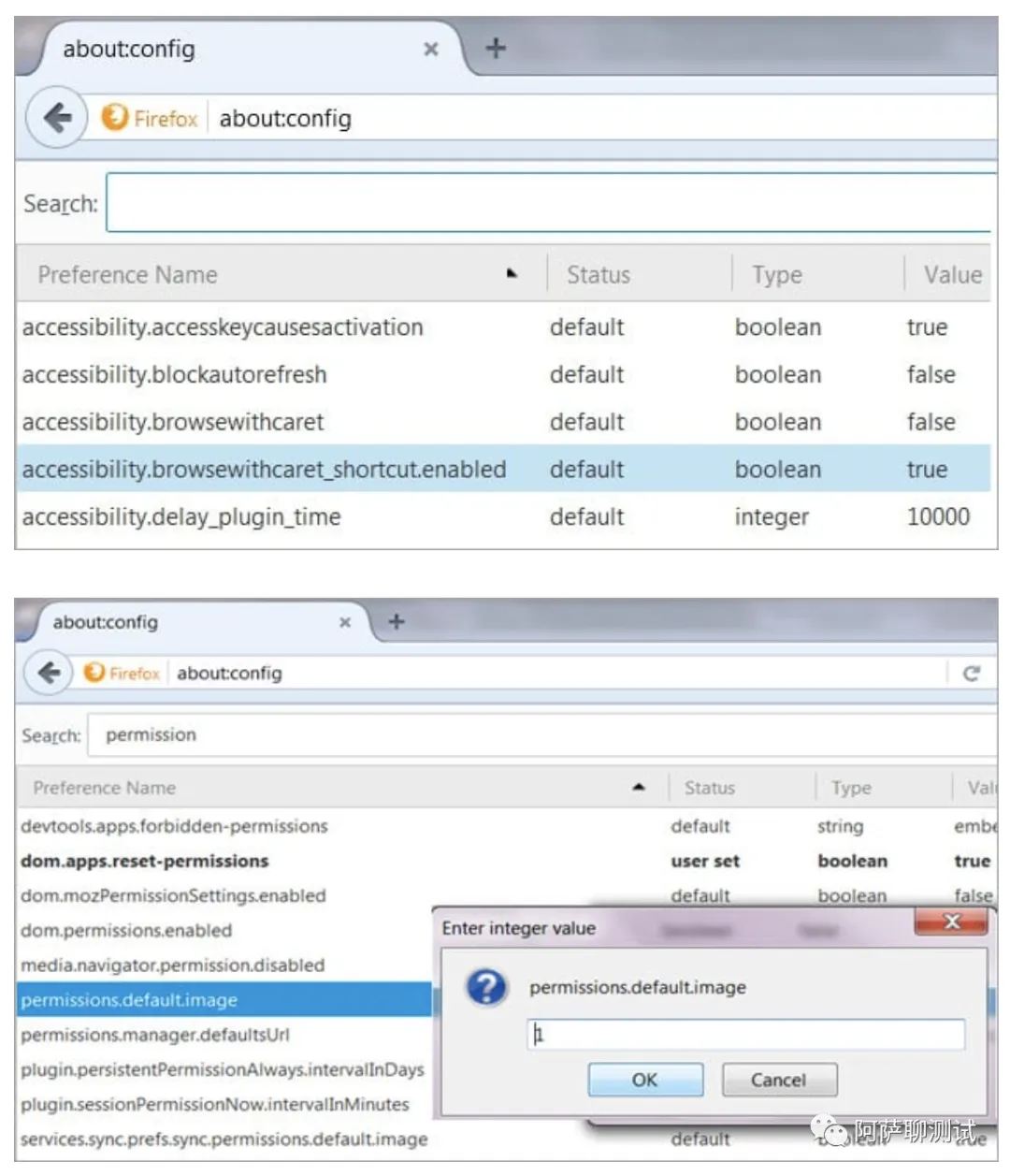1010x1176 pixels.
Task: Sort by Type column in the bottom window
Action: tap(851, 788)
